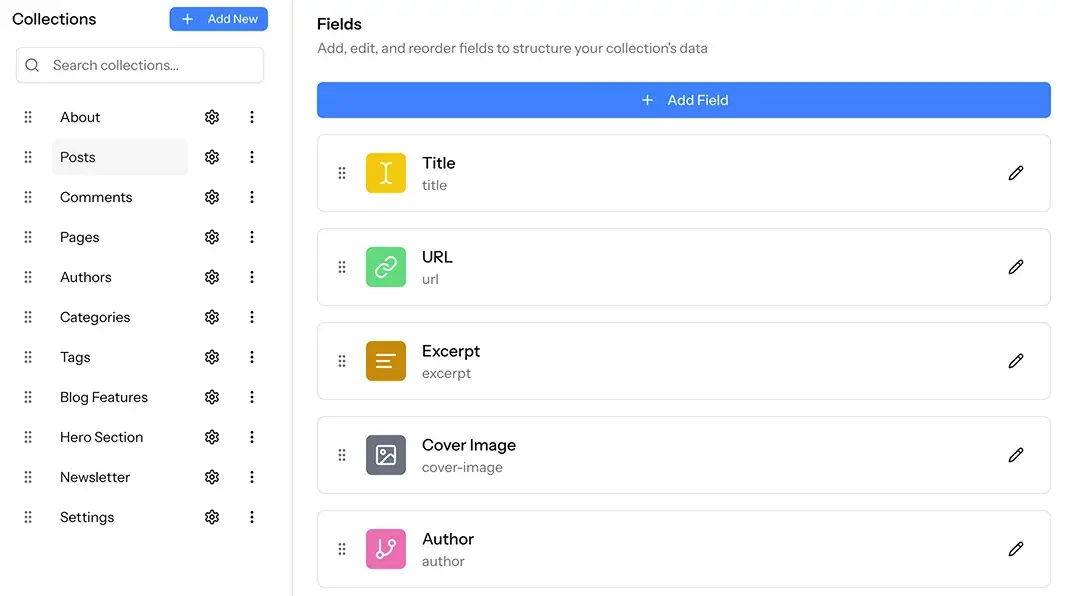The width and height of the screenshot is (1069, 596).
Task: Edit the URL field with pencil icon
Action: coord(1016,267)
